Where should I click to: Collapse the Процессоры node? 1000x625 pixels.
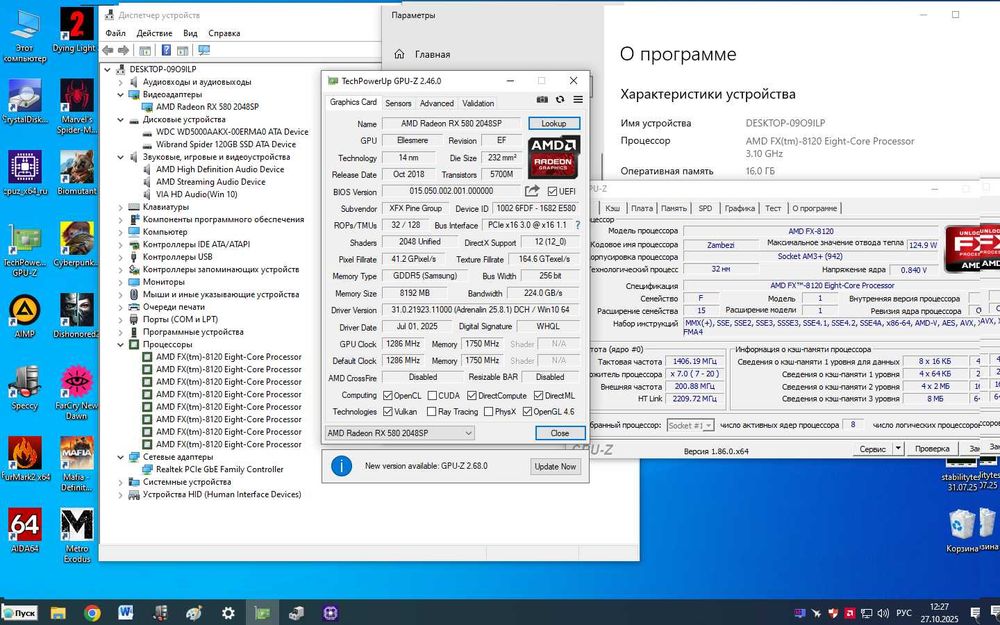coord(121,344)
